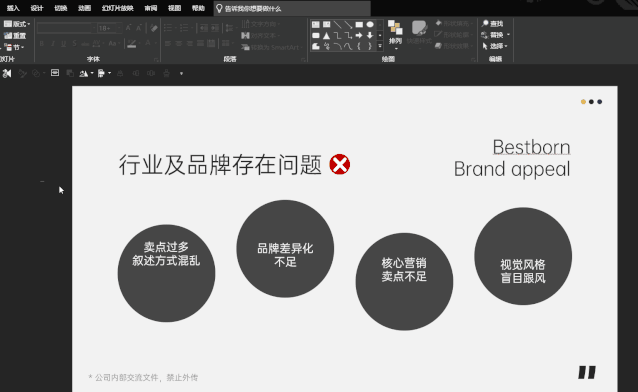
Task: Open the columns option icon
Action: [227, 43]
